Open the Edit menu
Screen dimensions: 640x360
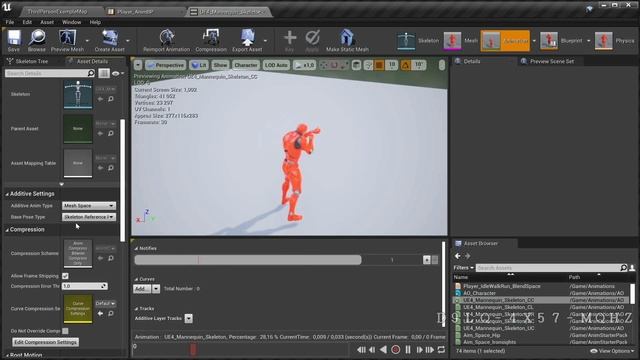pyautogui.click(x=27, y=22)
